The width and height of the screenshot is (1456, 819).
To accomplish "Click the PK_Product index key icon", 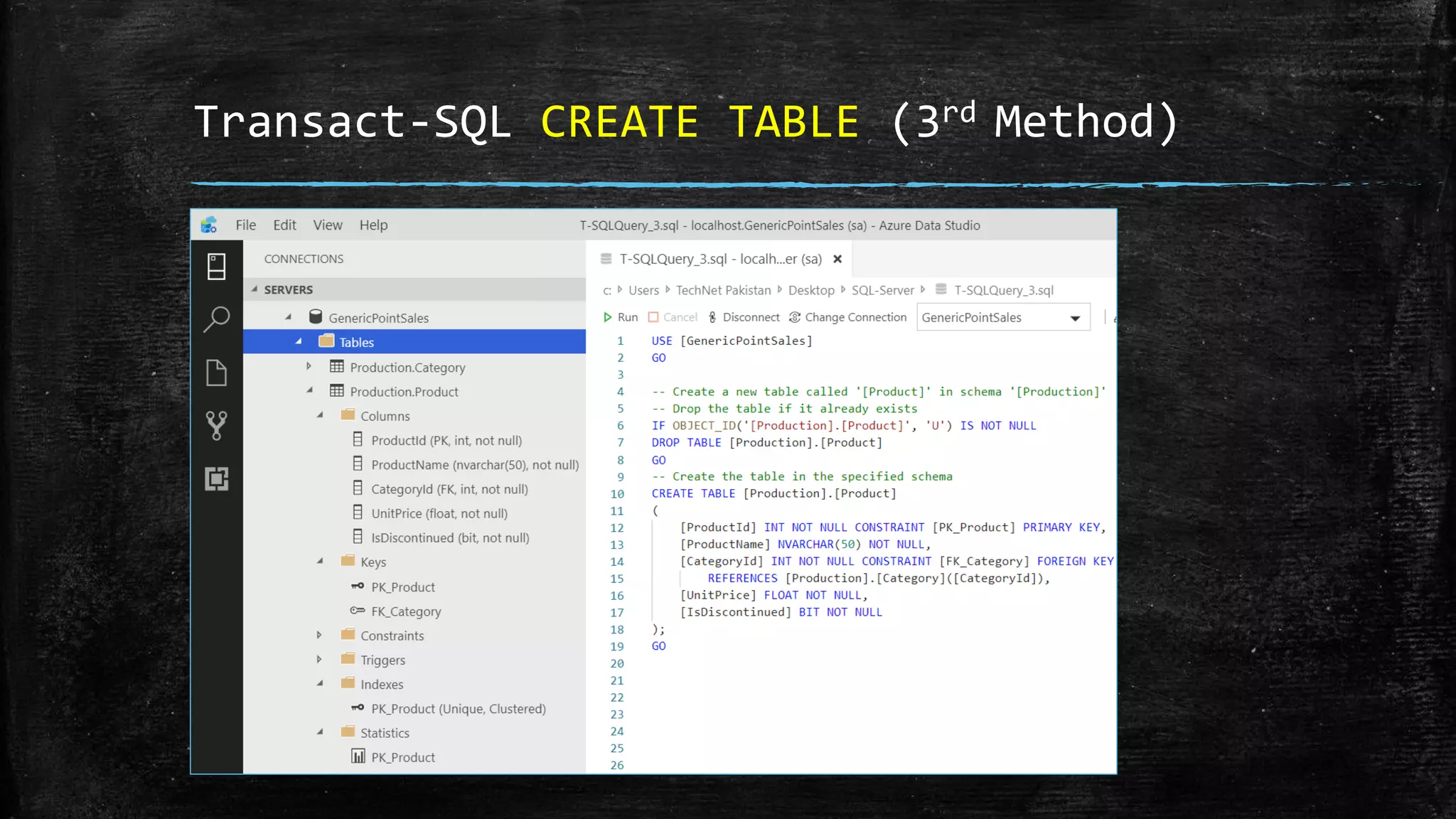I will pyautogui.click(x=358, y=708).
